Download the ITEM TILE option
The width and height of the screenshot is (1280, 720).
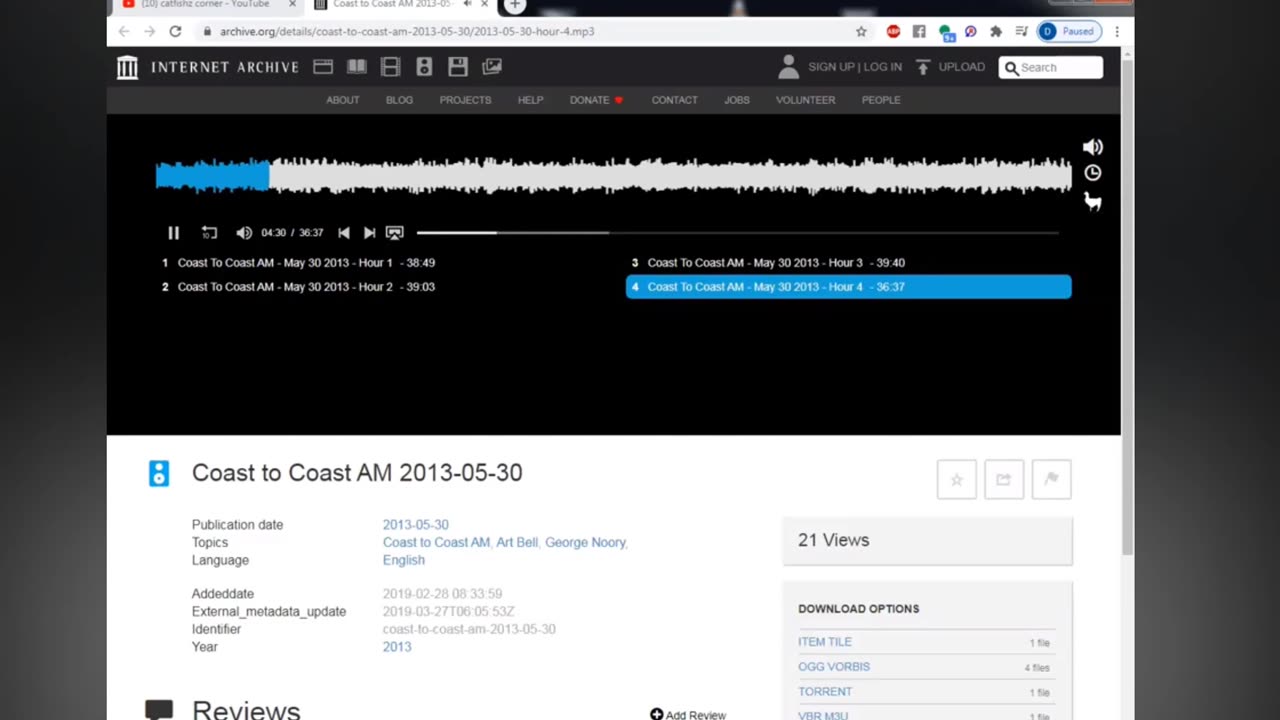(x=825, y=642)
